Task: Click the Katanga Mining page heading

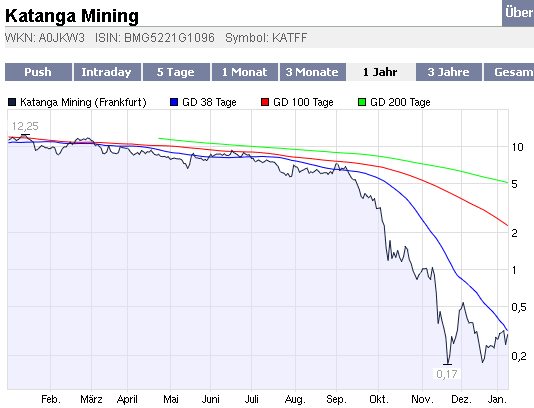Action: click(72, 16)
